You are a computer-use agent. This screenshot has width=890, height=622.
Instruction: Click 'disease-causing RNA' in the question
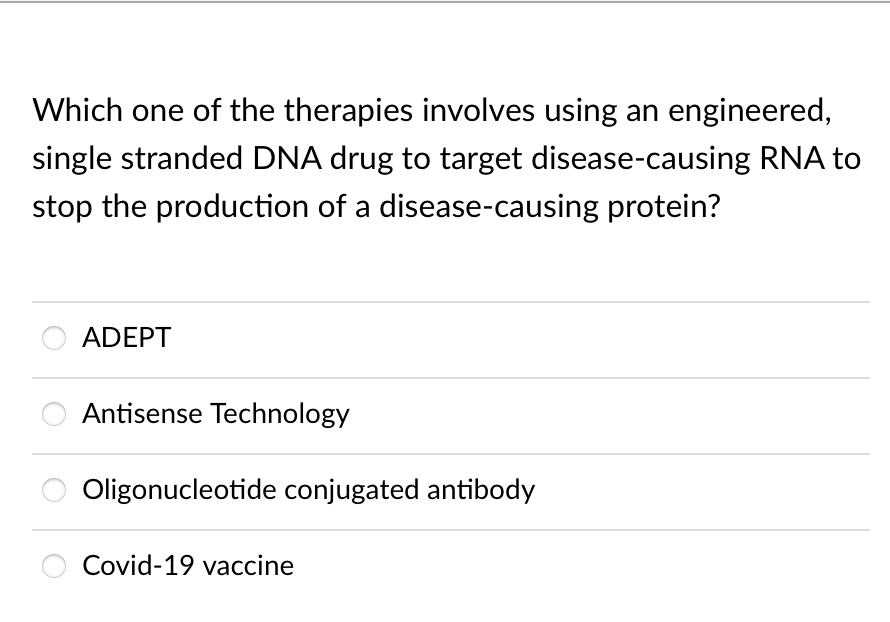678,159
